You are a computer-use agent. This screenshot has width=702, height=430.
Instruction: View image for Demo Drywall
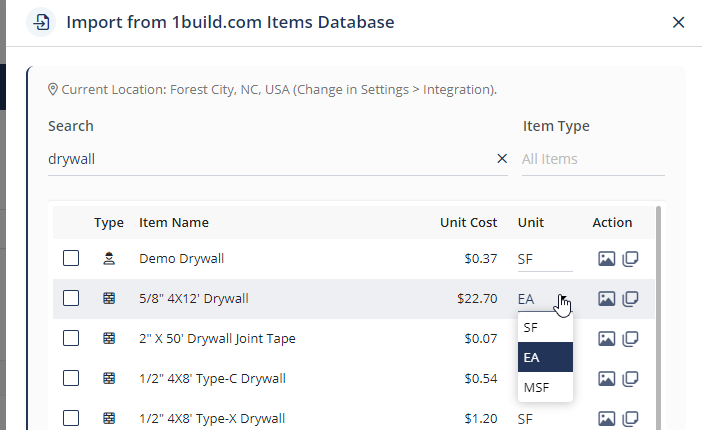tap(607, 258)
